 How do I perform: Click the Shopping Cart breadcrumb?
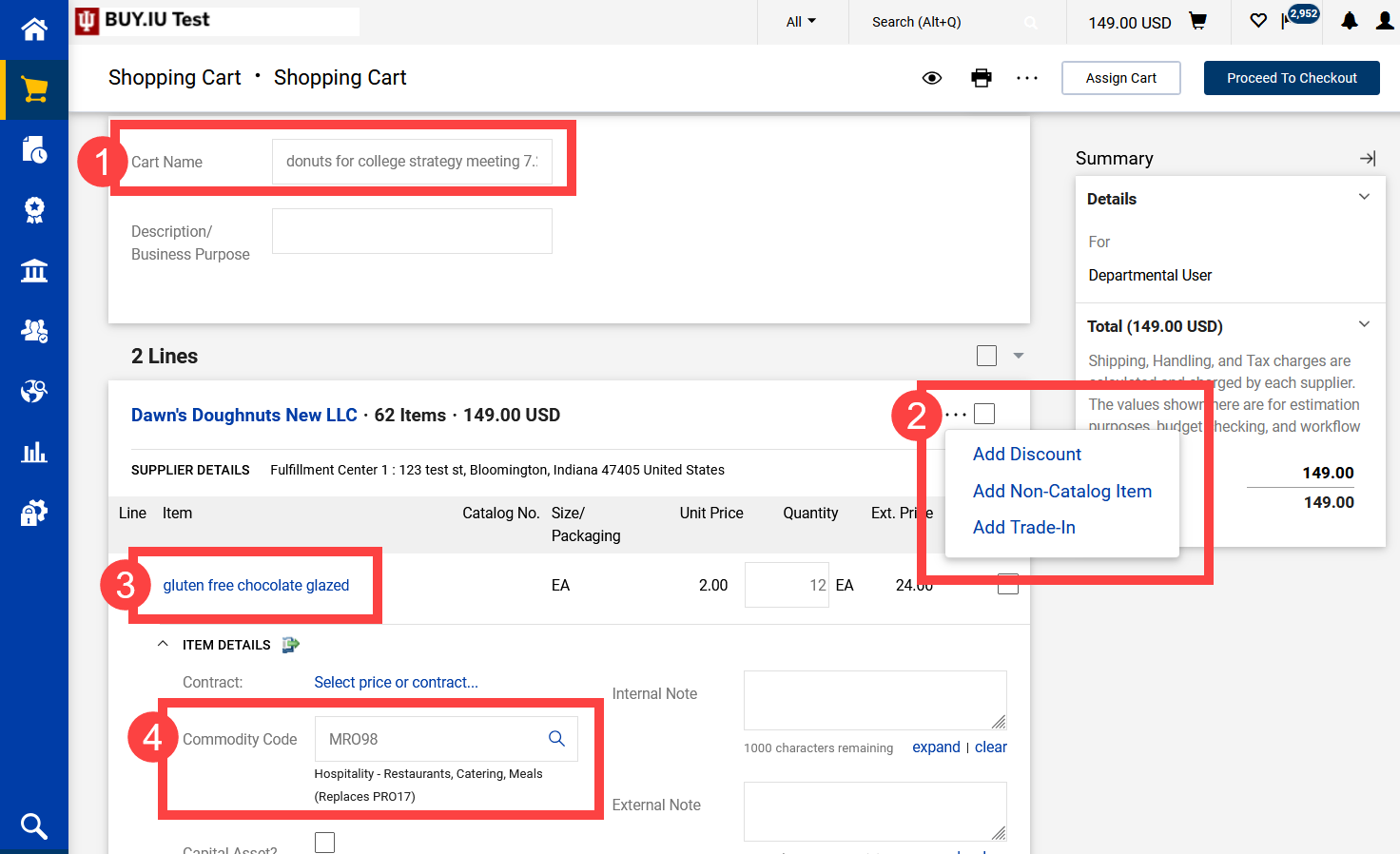174,78
